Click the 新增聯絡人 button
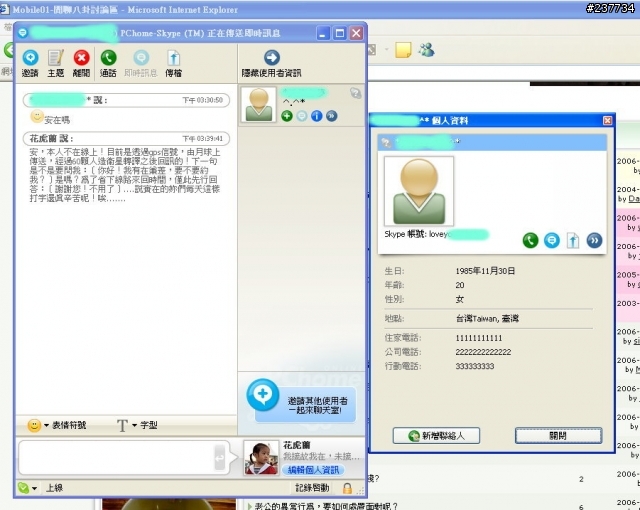640x510 pixels. click(436, 436)
